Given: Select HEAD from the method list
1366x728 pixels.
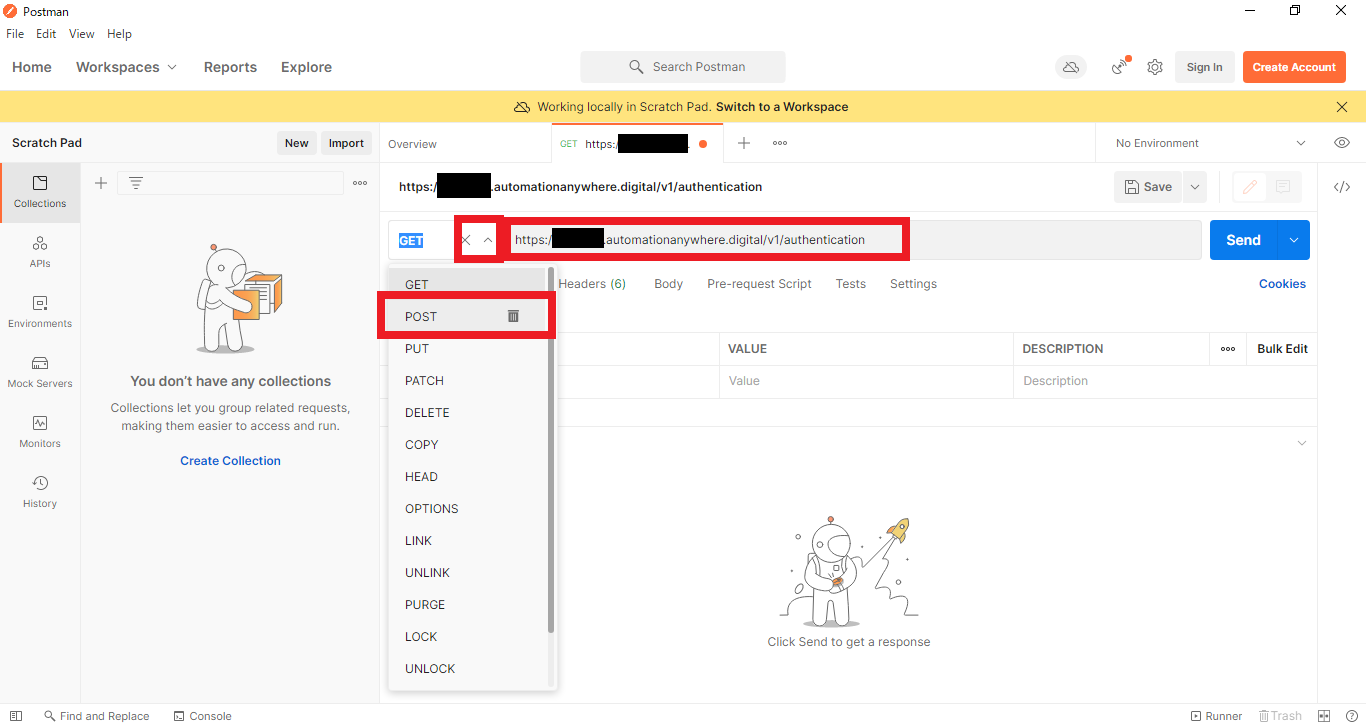Looking at the screenshot, I should [x=467, y=476].
